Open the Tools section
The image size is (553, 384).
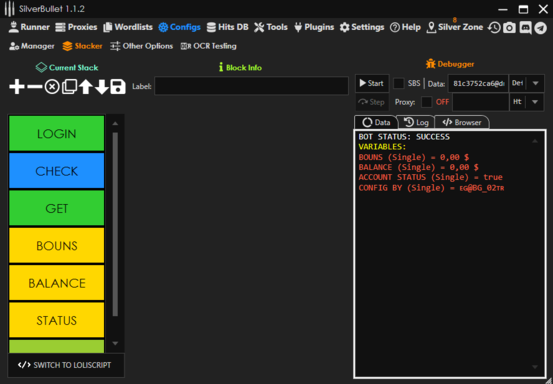271,27
